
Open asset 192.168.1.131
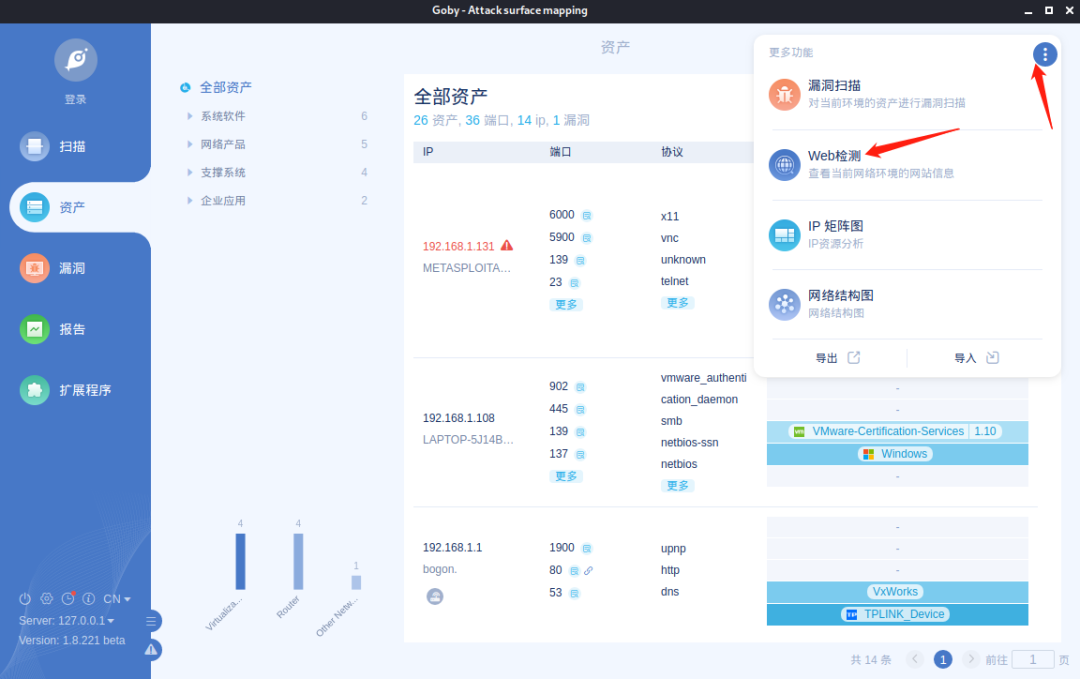[x=459, y=247]
